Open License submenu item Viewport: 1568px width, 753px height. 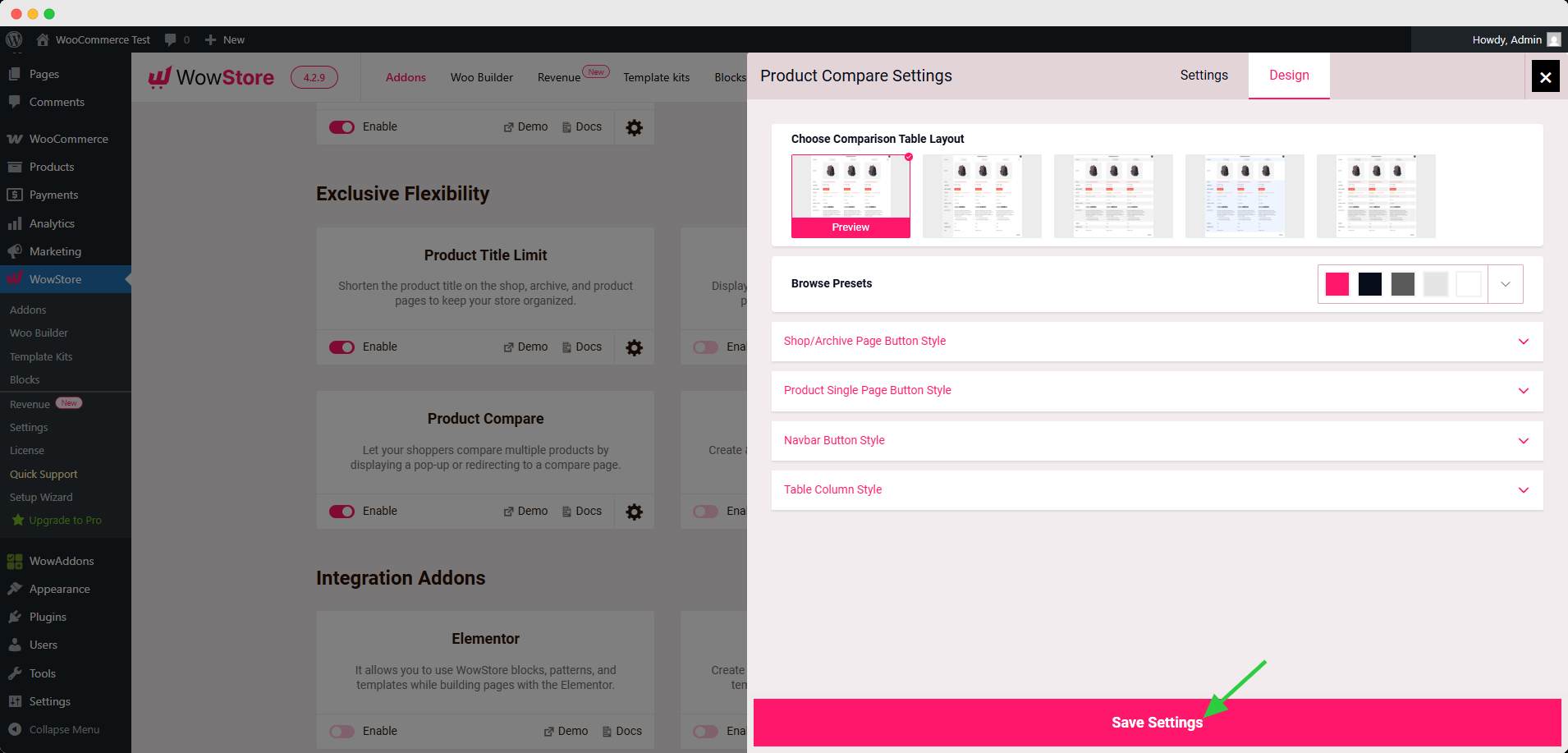click(27, 451)
